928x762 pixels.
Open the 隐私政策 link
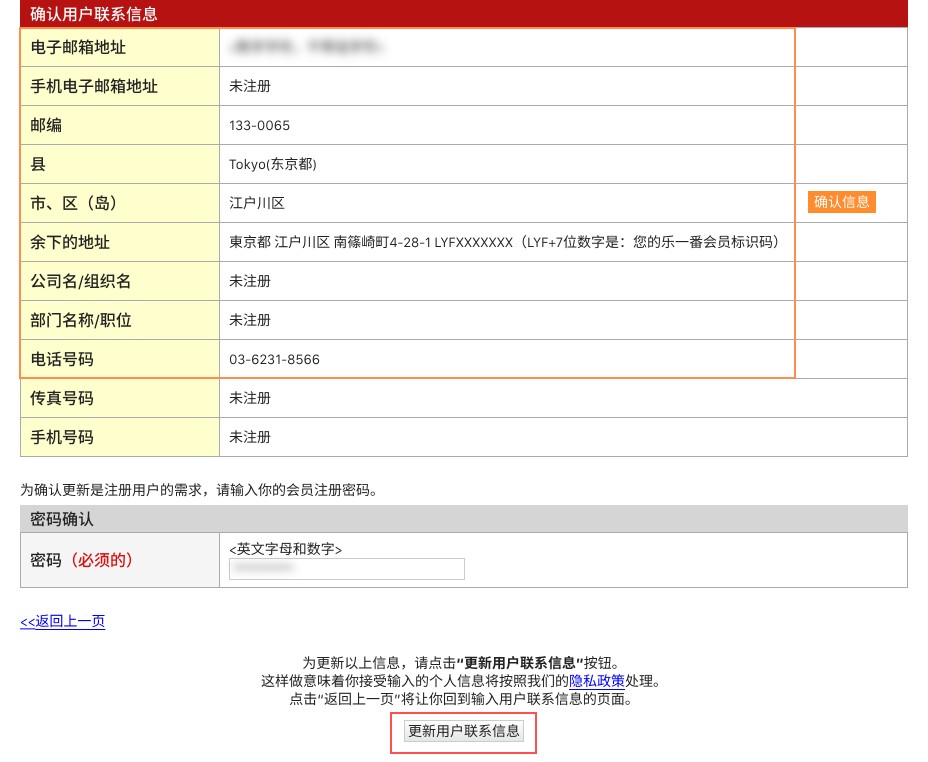(x=597, y=681)
